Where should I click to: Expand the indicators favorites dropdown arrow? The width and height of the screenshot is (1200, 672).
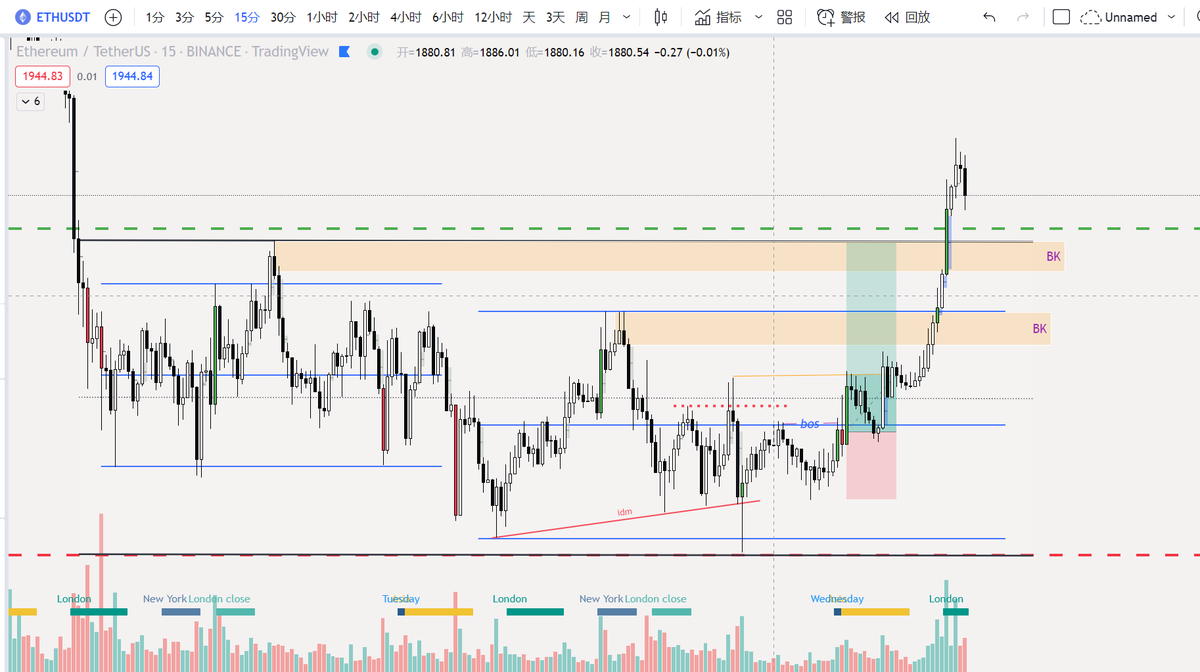pyautogui.click(x=758, y=17)
